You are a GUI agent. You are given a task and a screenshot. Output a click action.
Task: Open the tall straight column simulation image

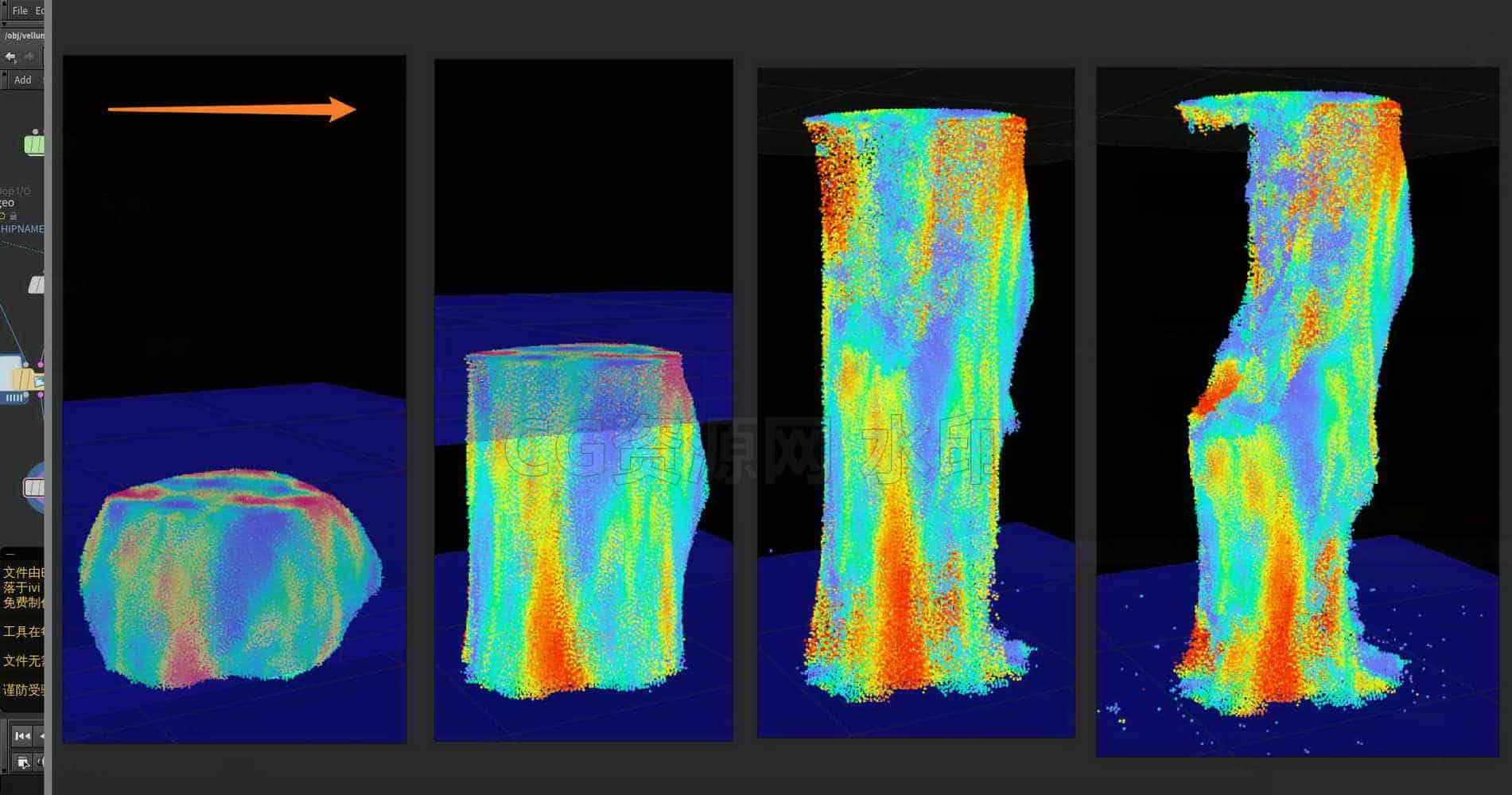point(916,403)
